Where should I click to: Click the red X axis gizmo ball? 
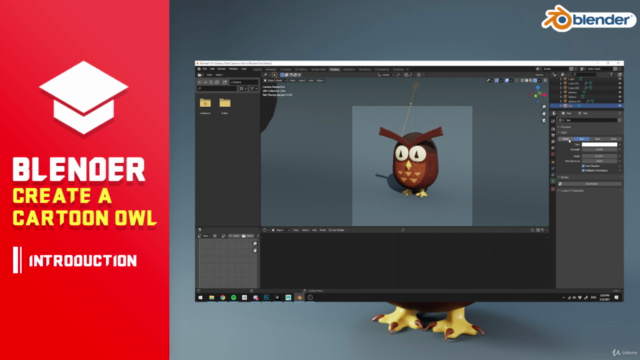point(544,95)
